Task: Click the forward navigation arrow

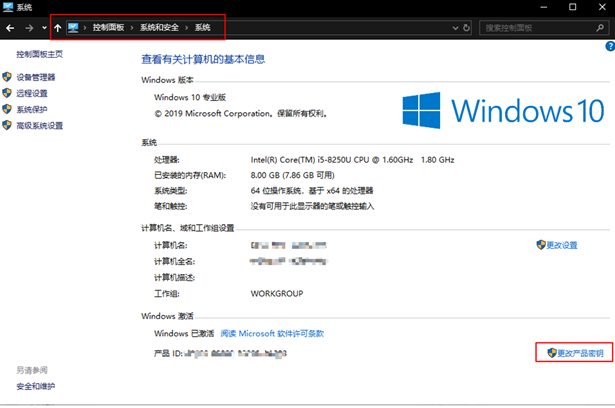Action: tap(29, 28)
